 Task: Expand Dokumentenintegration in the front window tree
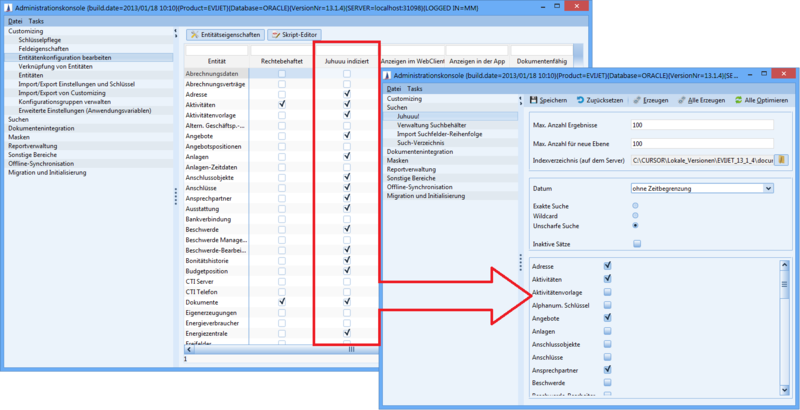[x=425, y=151]
